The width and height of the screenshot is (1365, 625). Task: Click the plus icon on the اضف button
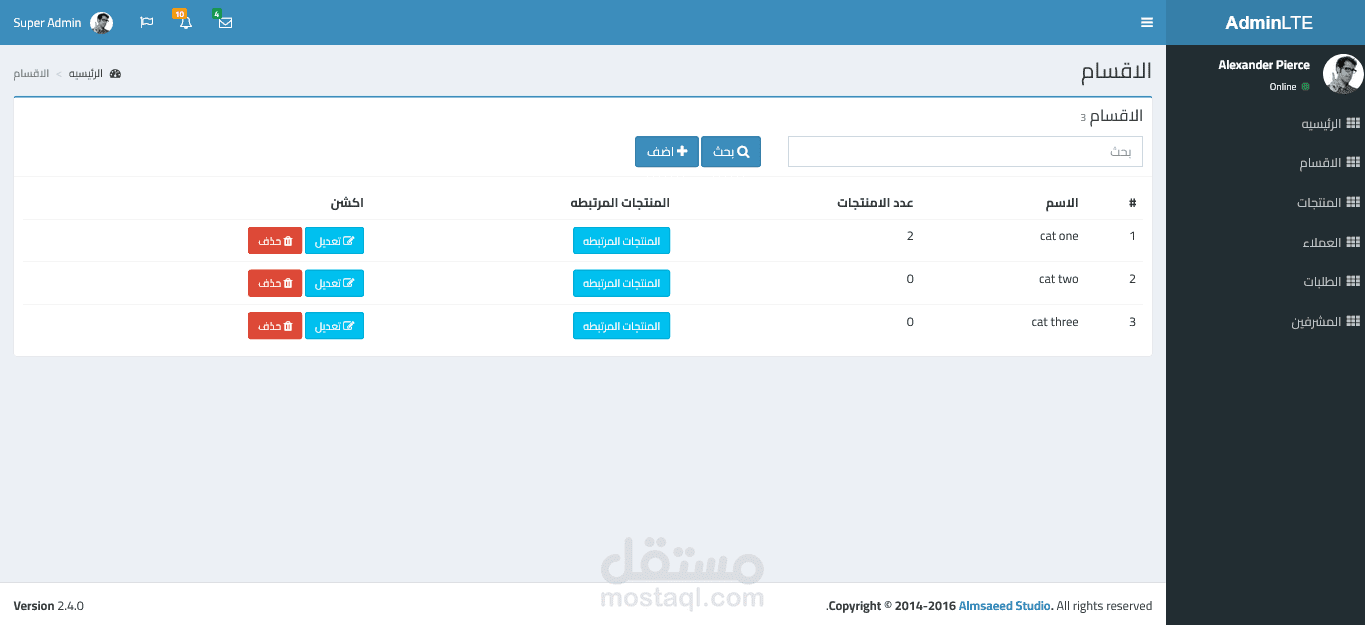point(682,151)
